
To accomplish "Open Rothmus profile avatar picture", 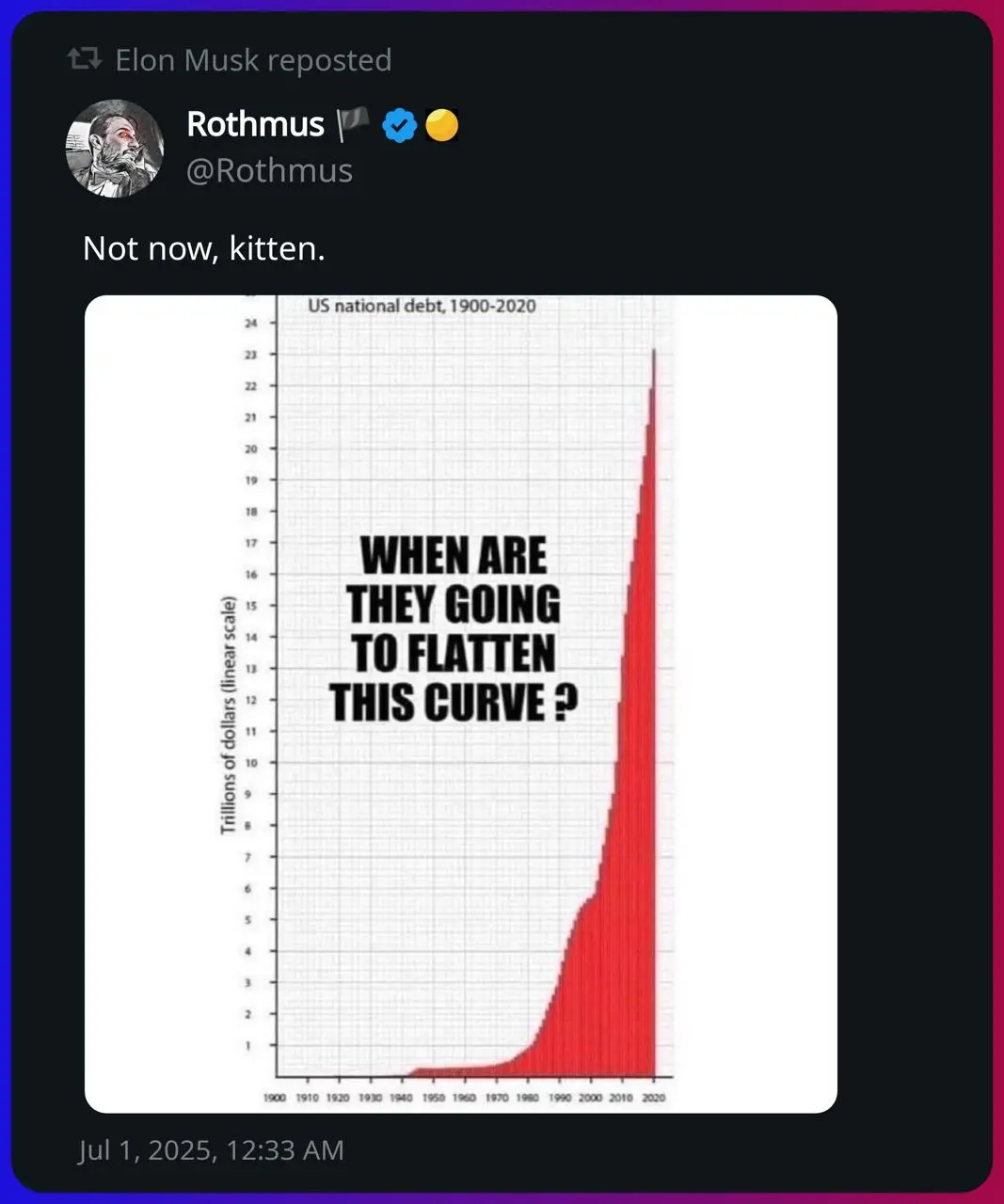I will 115,148.
